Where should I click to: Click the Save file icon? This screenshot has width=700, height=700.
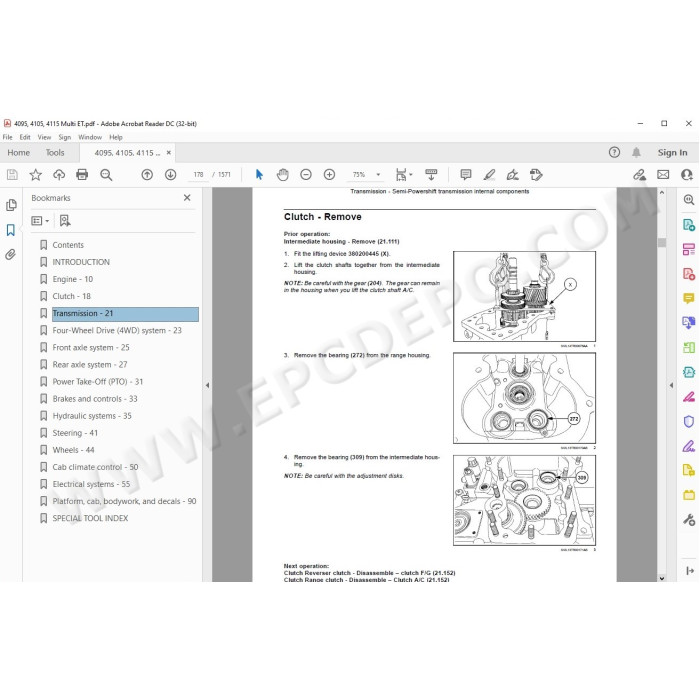click(12, 175)
